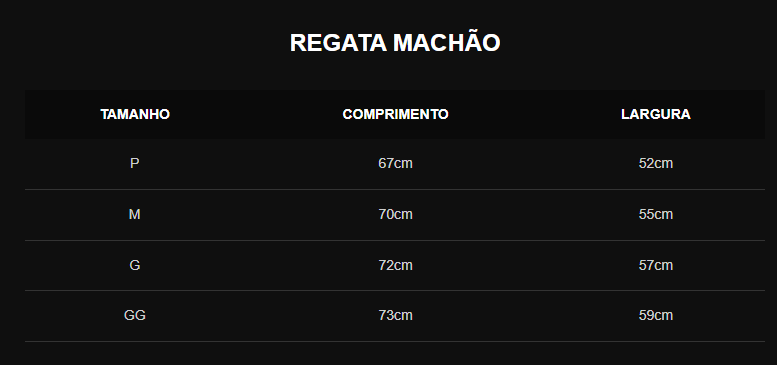Screen dimensions: 777x365
Task: Select the 70cm length cell
Action: (395, 214)
